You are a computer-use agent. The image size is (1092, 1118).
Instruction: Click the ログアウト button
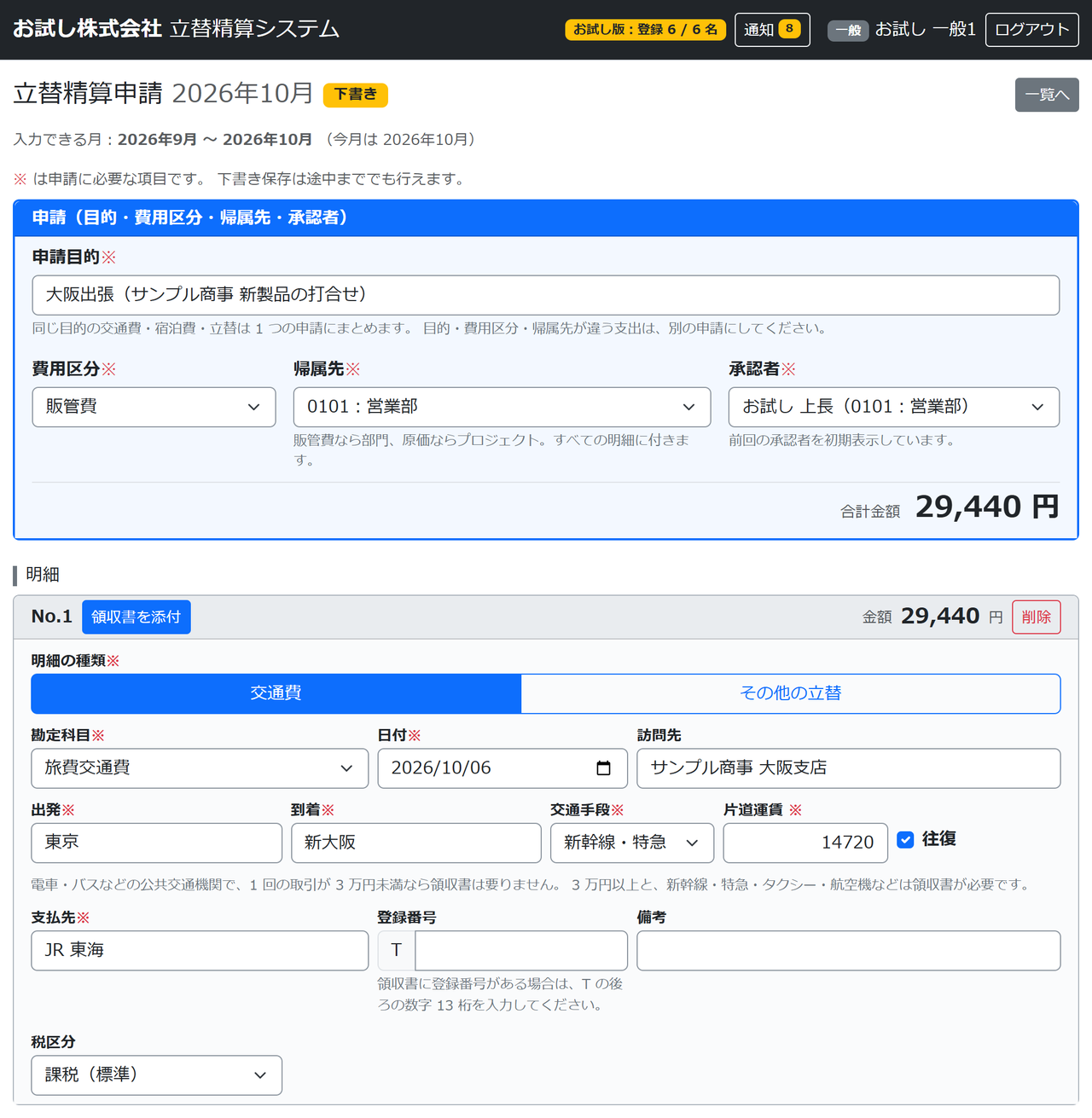(1032, 30)
